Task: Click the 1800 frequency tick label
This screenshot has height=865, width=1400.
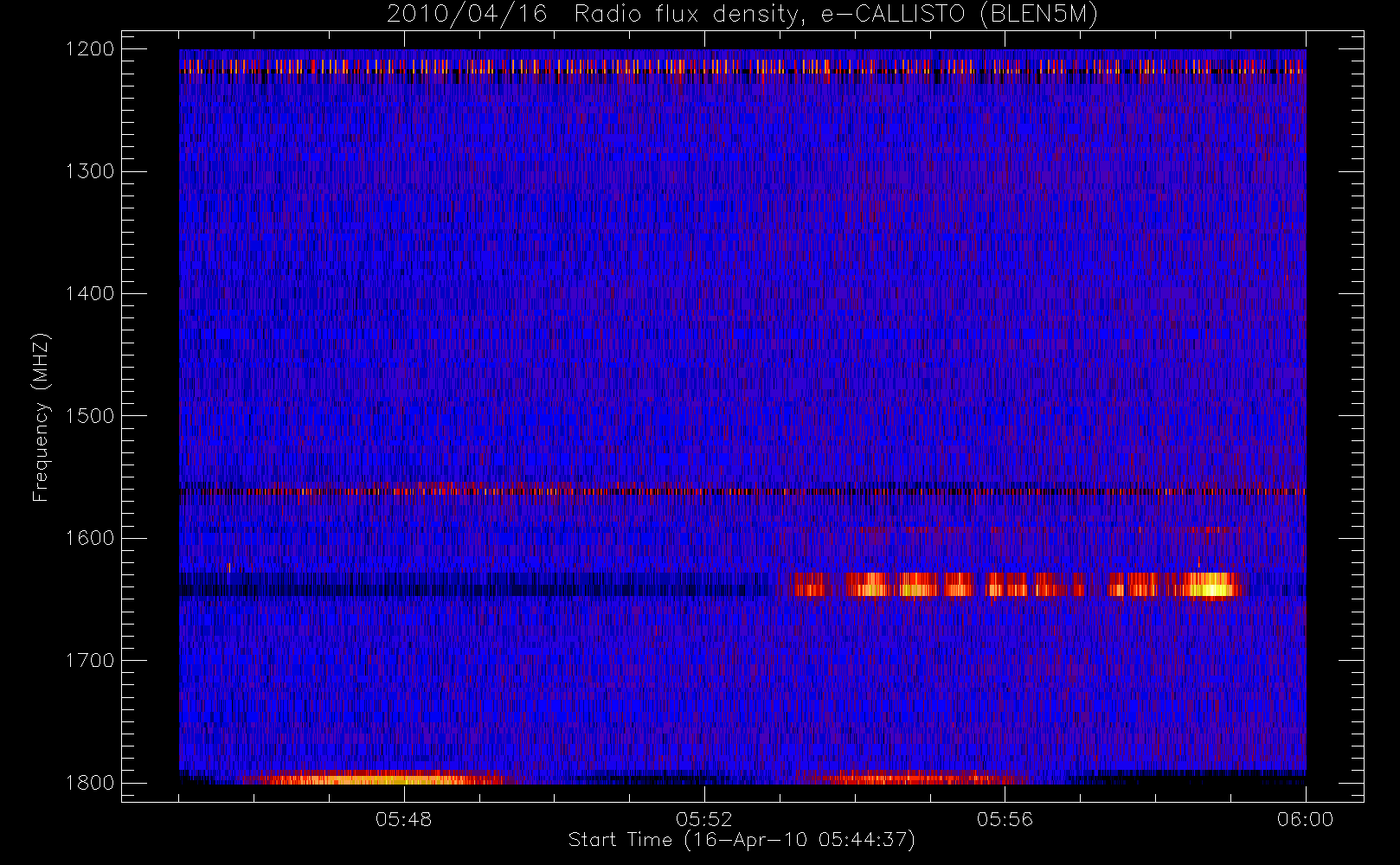Action: point(91,783)
